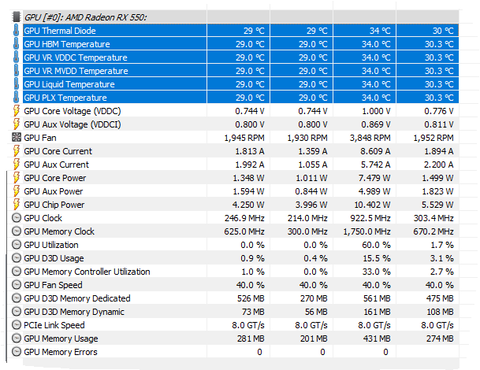This screenshot has height=370, width=480.
Task: Click the thermometer icon for GPU VR MVDD Temperature
Action: pos(16,70)
